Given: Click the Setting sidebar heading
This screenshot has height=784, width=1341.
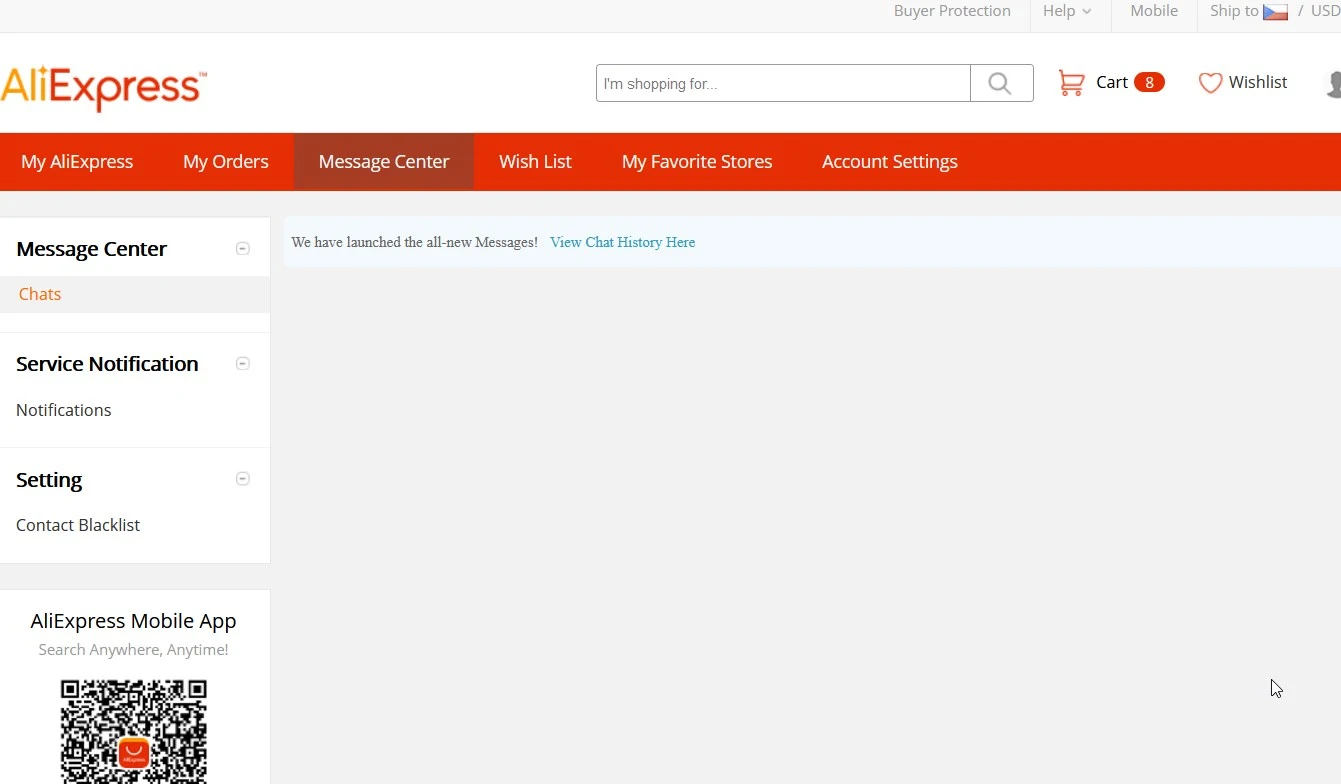Looking at the screenshot, I should 49,480.
